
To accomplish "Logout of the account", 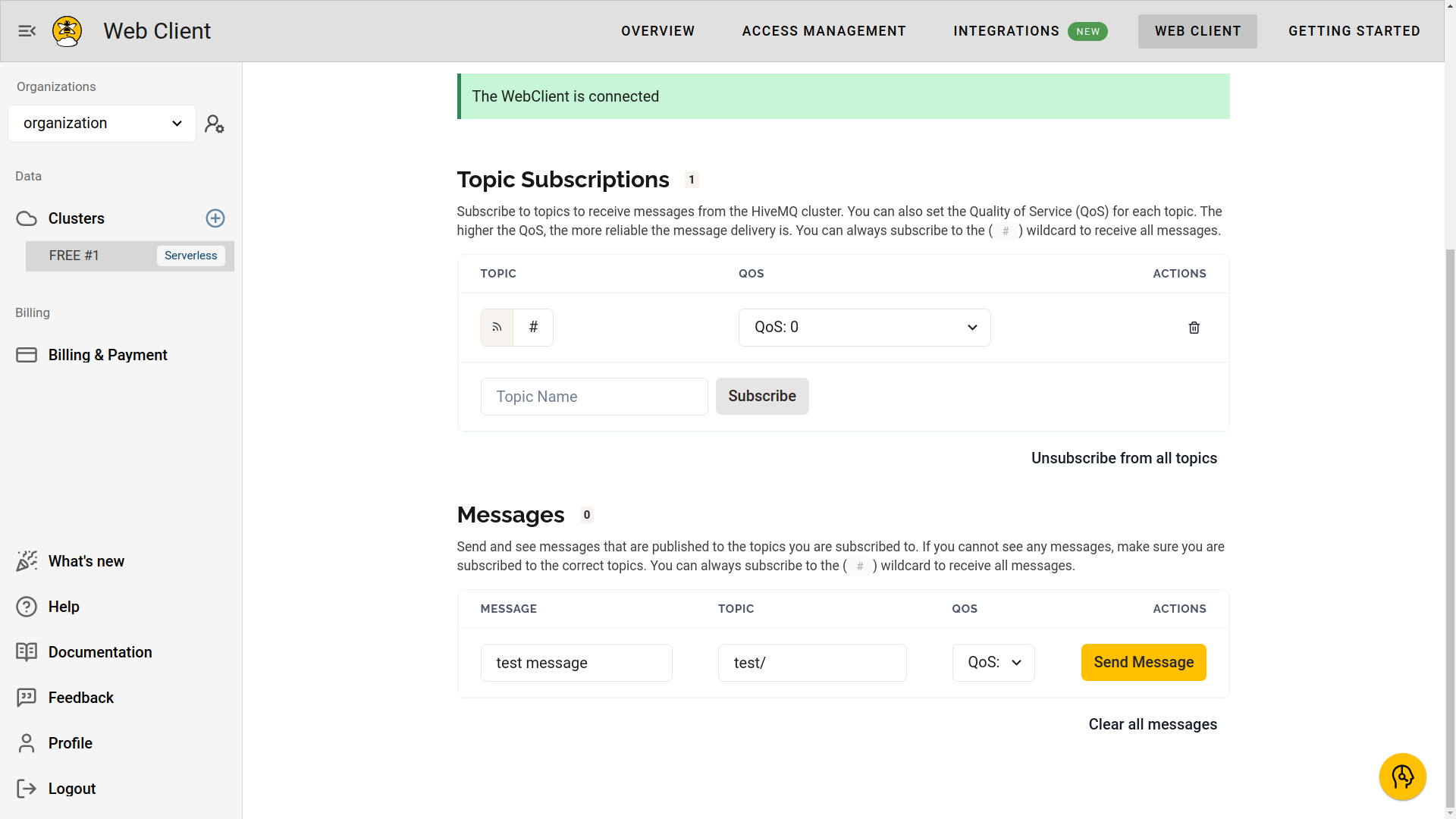I will pyautogui.click(x=72, y=789).
